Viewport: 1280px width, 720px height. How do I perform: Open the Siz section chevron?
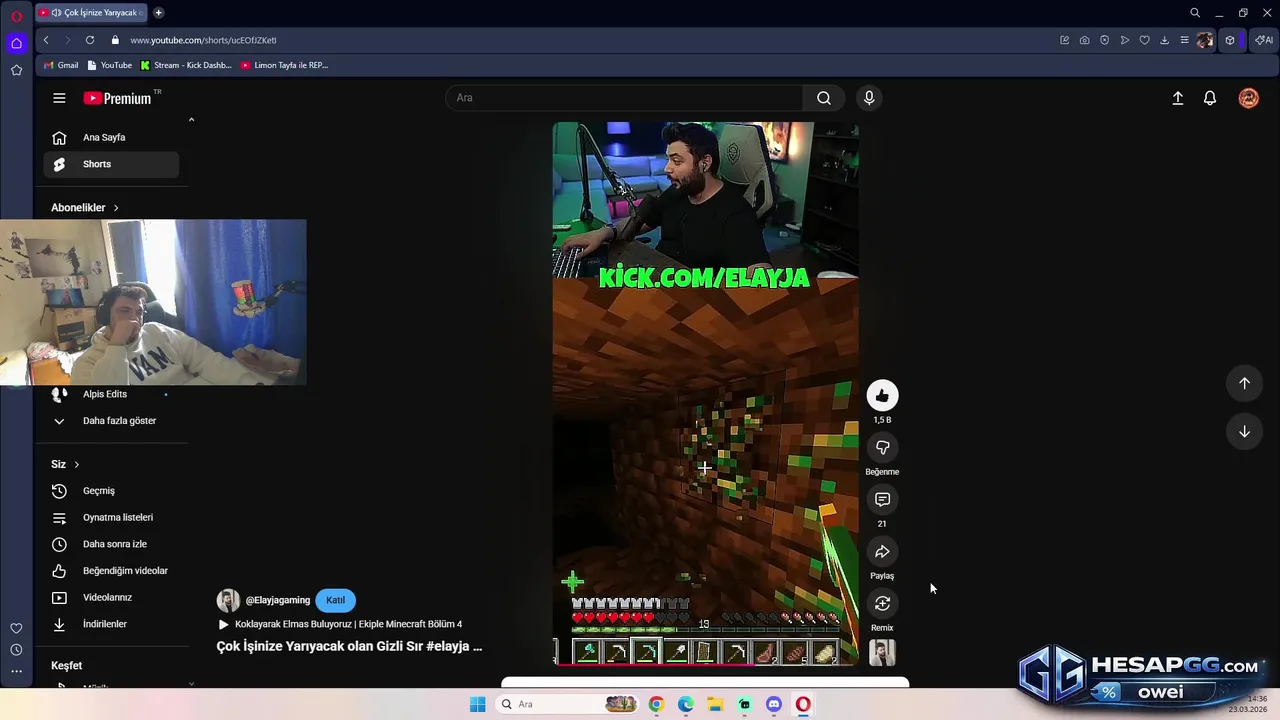click(76, 464)
